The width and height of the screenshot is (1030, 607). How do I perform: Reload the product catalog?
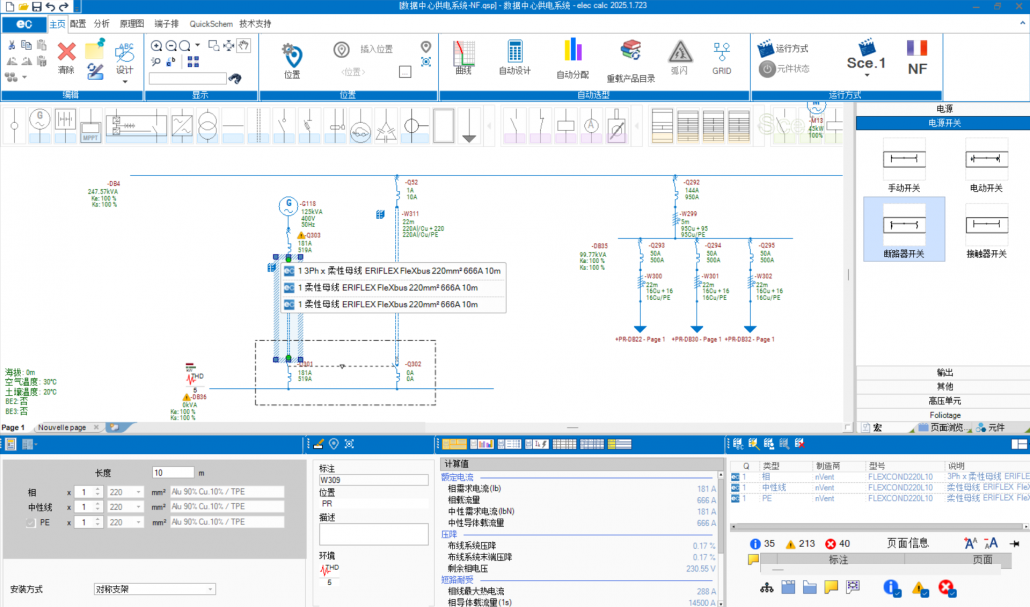[630, 56]
